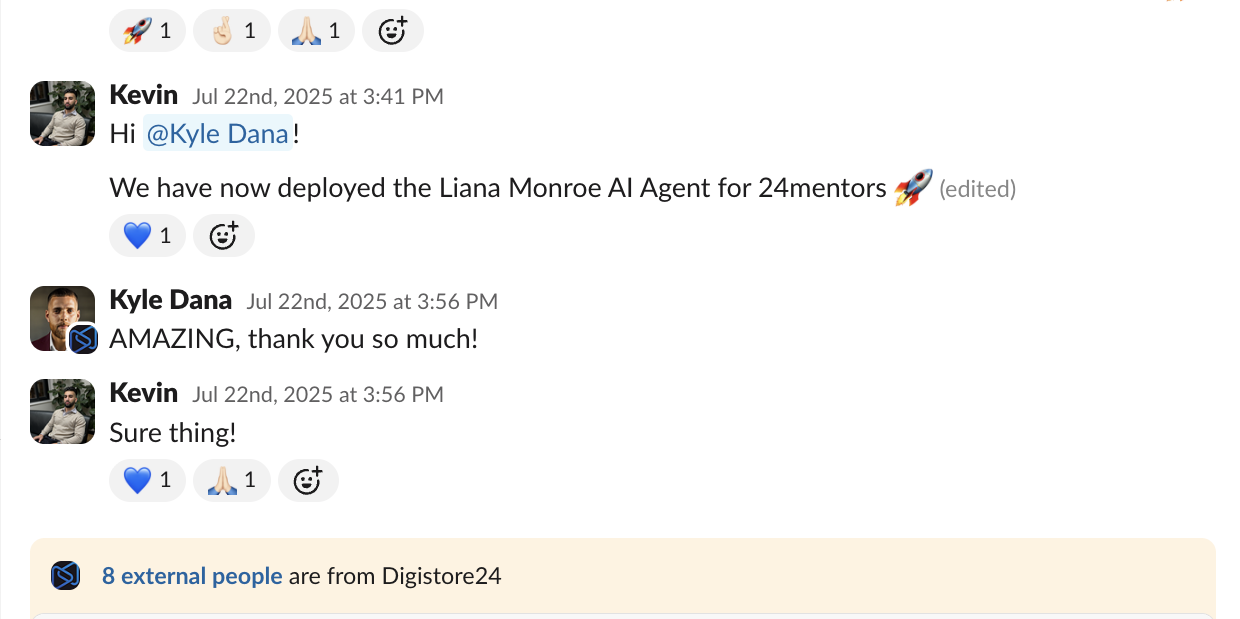
Task: Click the blue heart reaction under 'Sure thing!'
Action: (147, 480)
